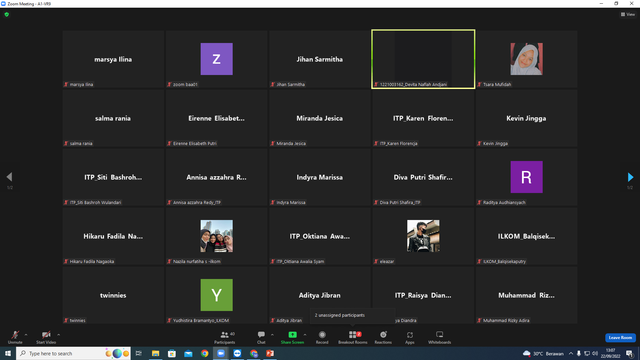Click the green encryption shield icon

pos(7,14)
